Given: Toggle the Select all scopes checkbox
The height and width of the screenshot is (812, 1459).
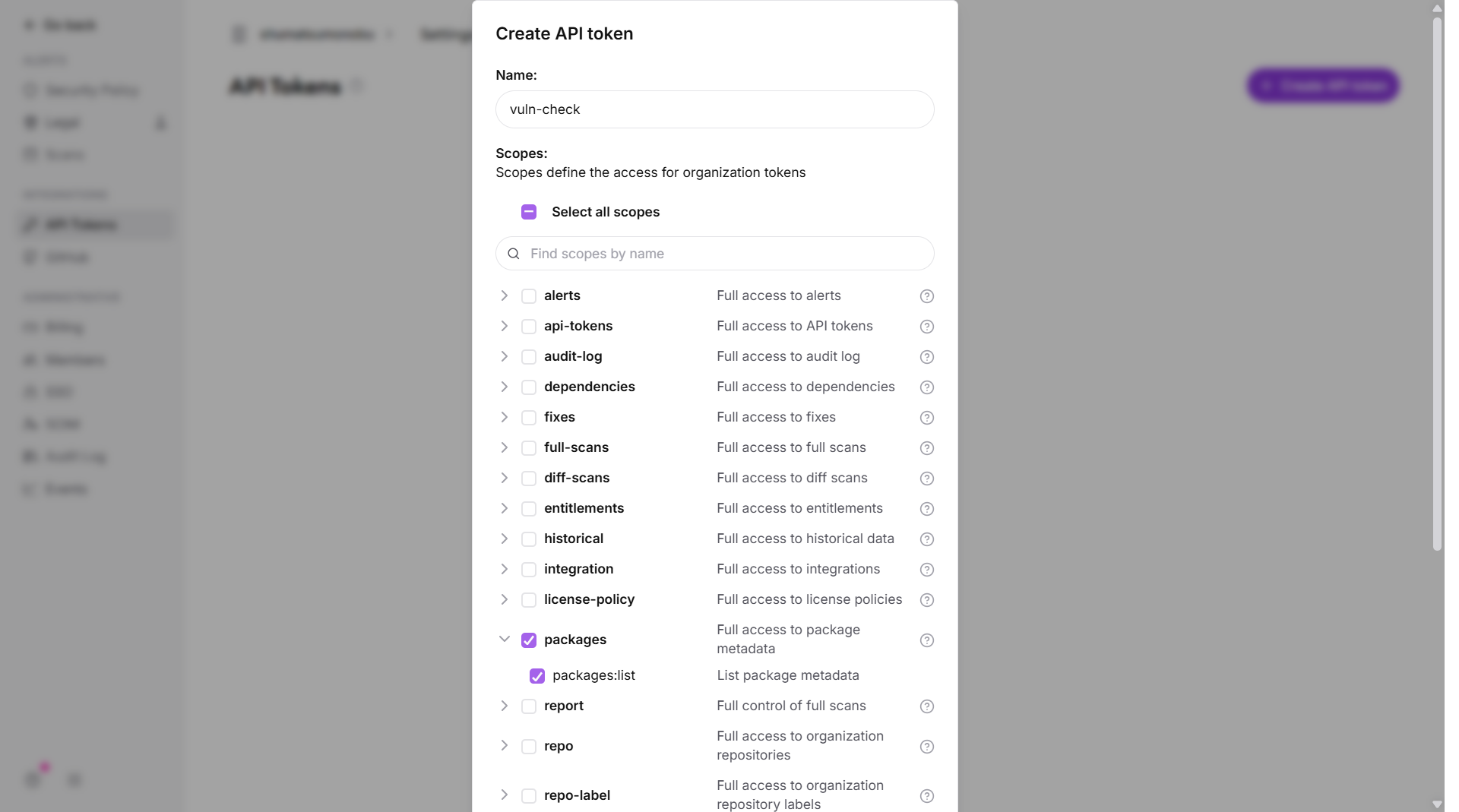Looking at the screenshot, I should [x=529, y=212].
